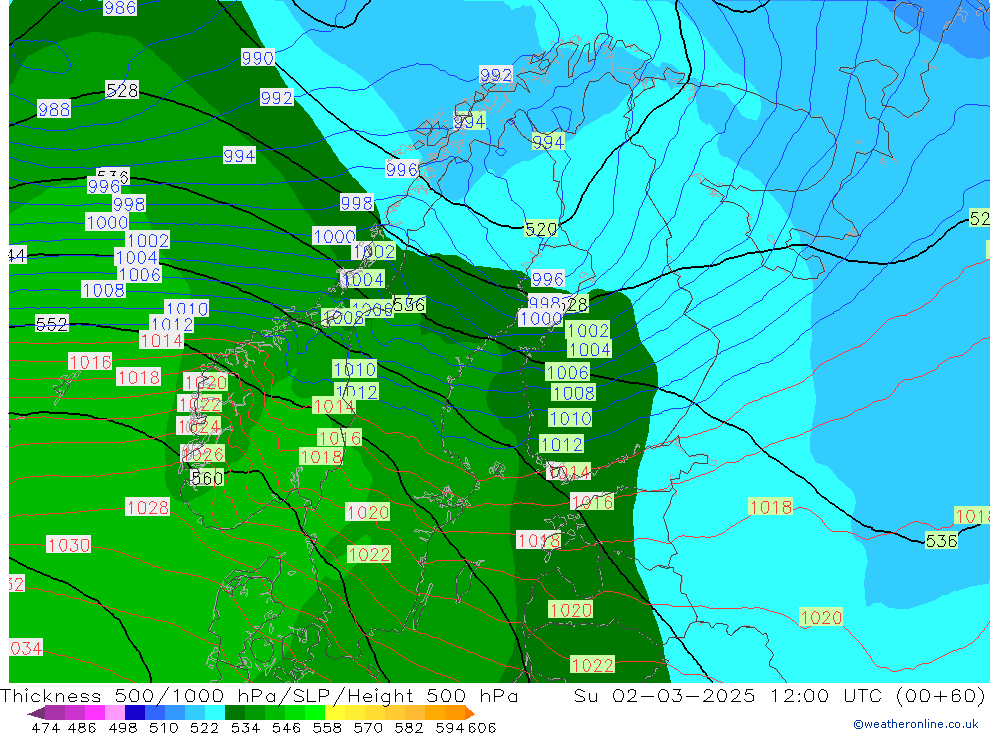
Task: Click the red 1030 isobar label
Action: point(69,545)
